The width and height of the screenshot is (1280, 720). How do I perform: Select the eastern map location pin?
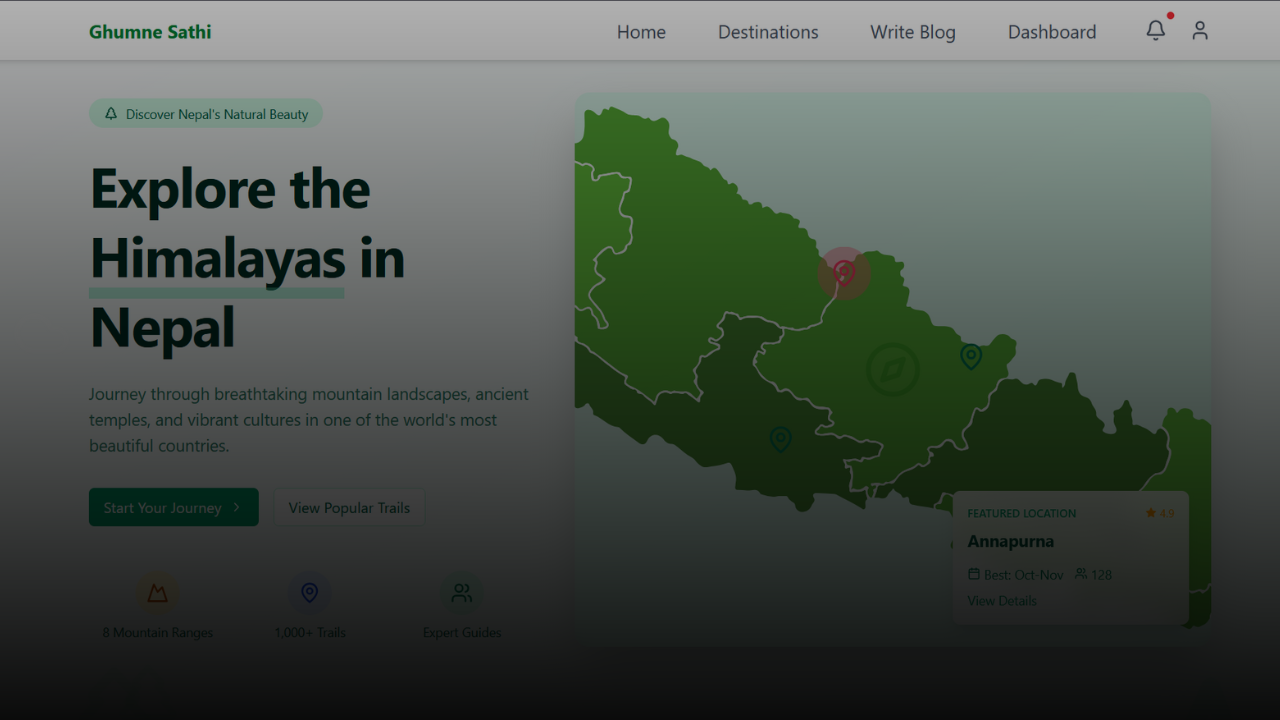pos(970,356)
